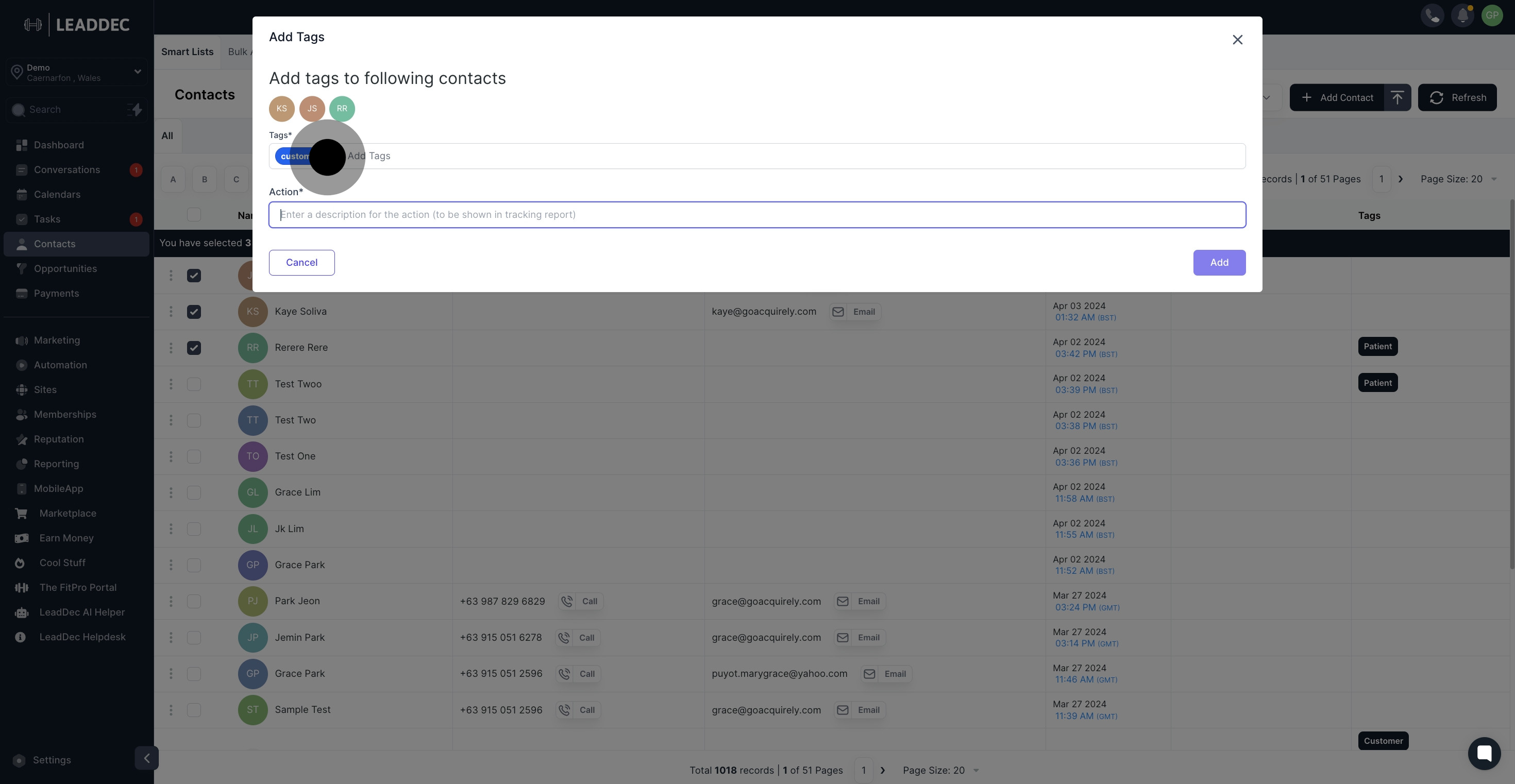The image size is (1515, 784).
Task: Go to next page via top chevron
Action: point(1400,179)
